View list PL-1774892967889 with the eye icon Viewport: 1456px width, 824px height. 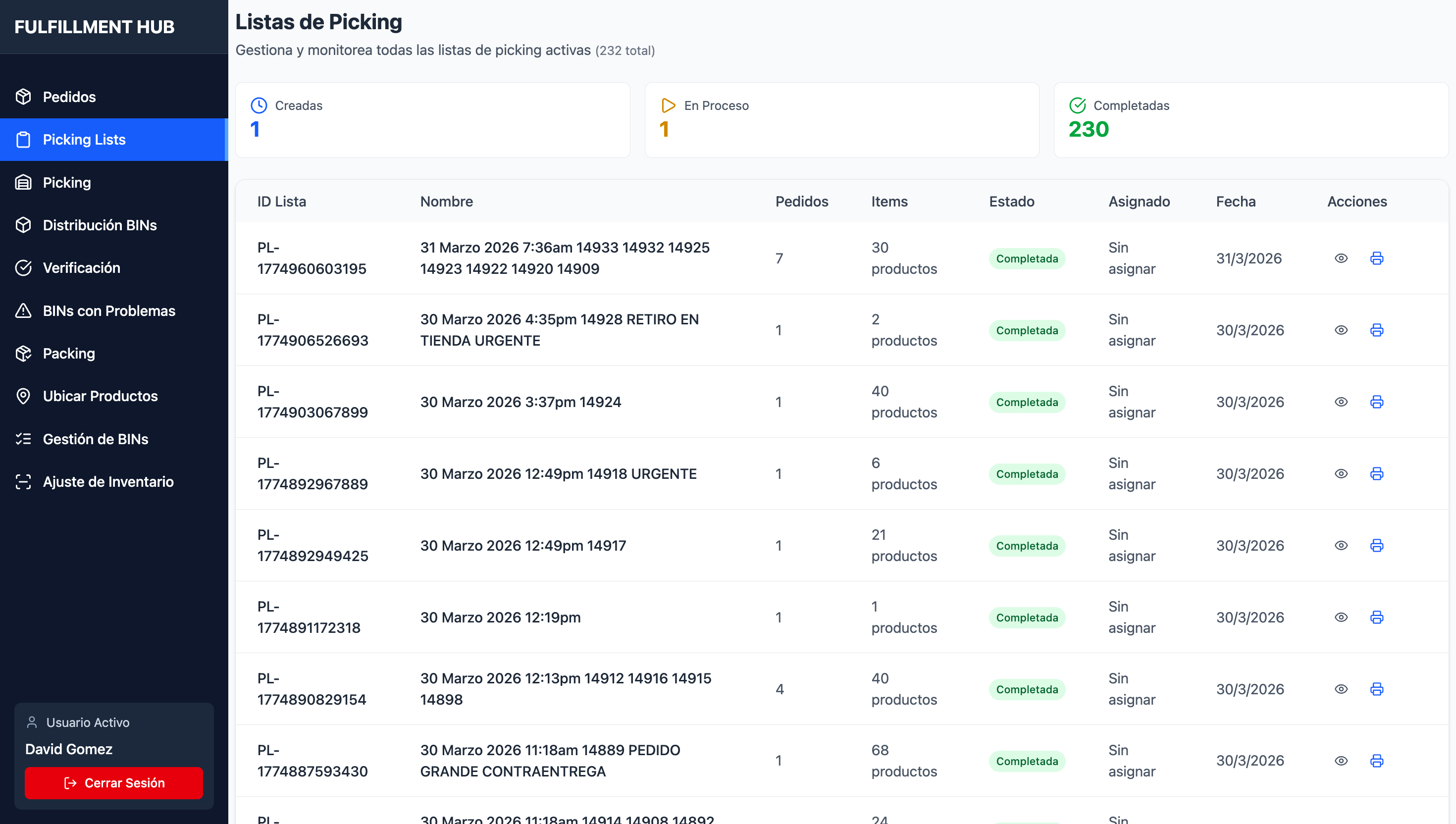pos(1341,474)
